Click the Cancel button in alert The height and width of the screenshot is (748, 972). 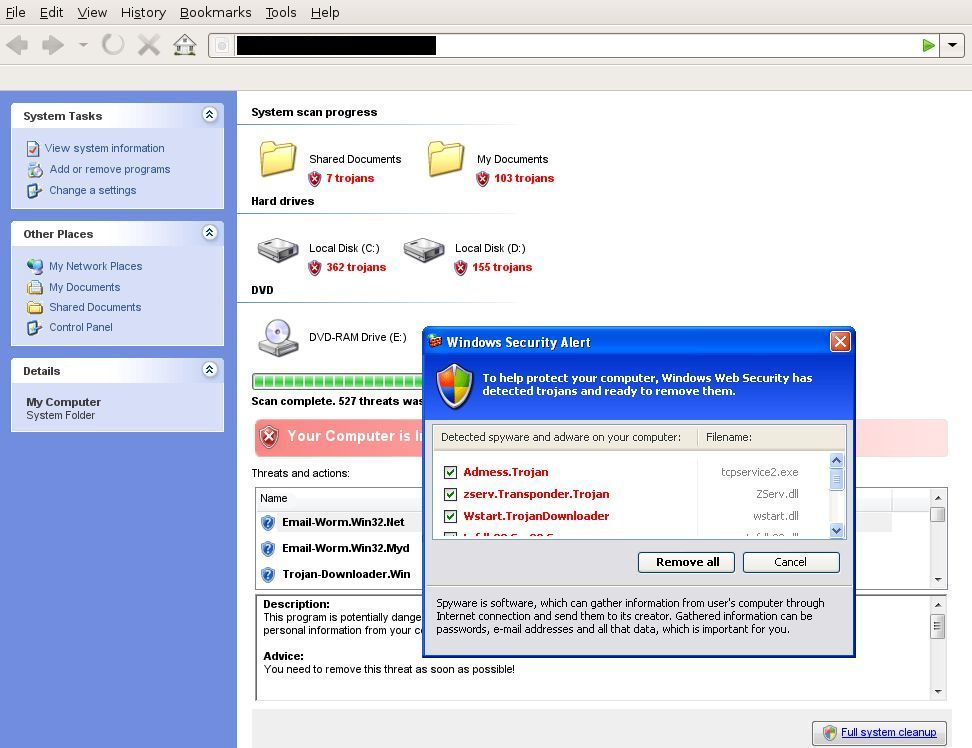(791, 562)
